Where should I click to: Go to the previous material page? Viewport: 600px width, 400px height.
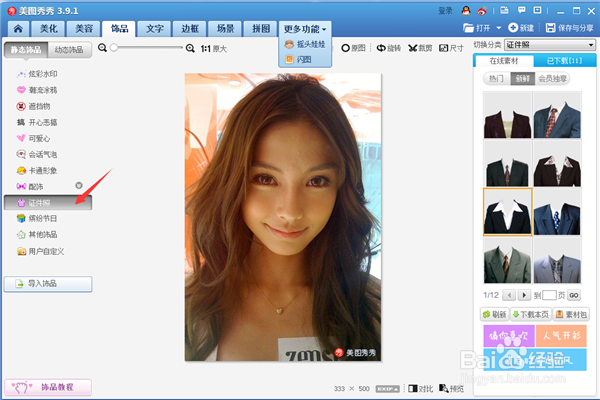[509, 295]
